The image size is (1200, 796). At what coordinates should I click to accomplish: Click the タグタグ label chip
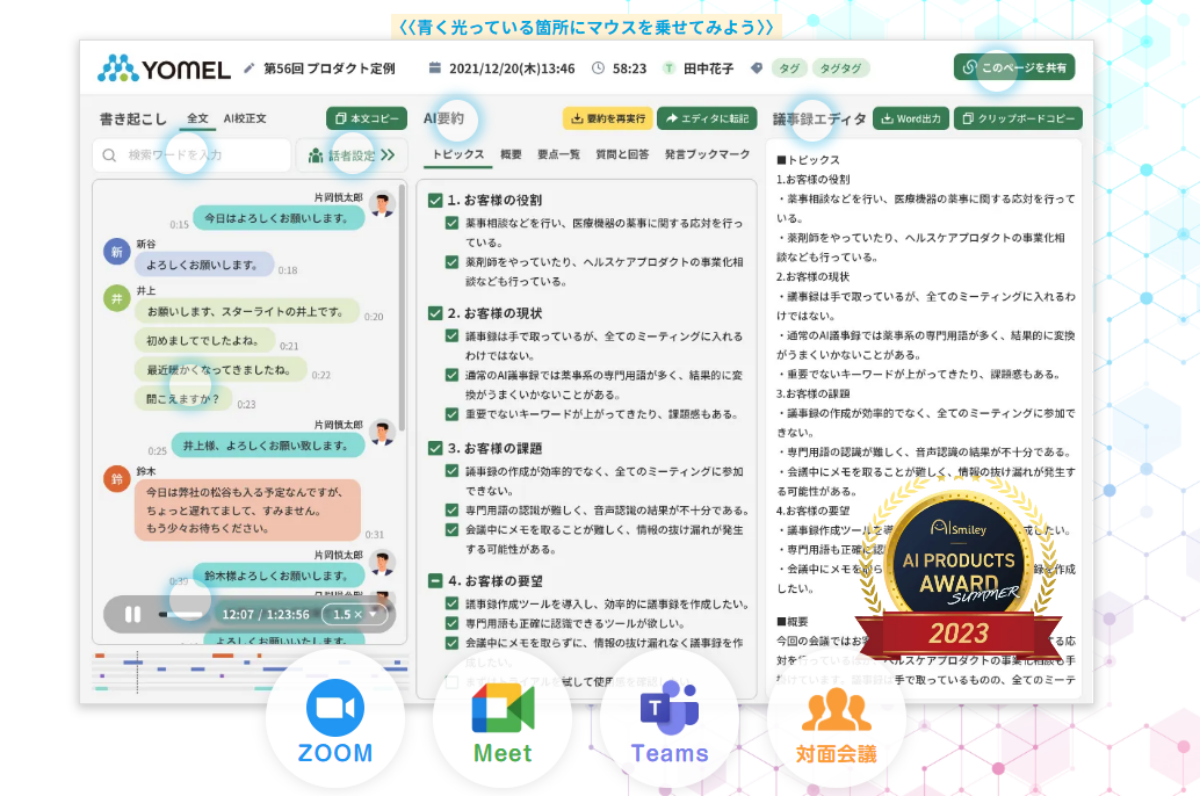click(x=840, y=68)
